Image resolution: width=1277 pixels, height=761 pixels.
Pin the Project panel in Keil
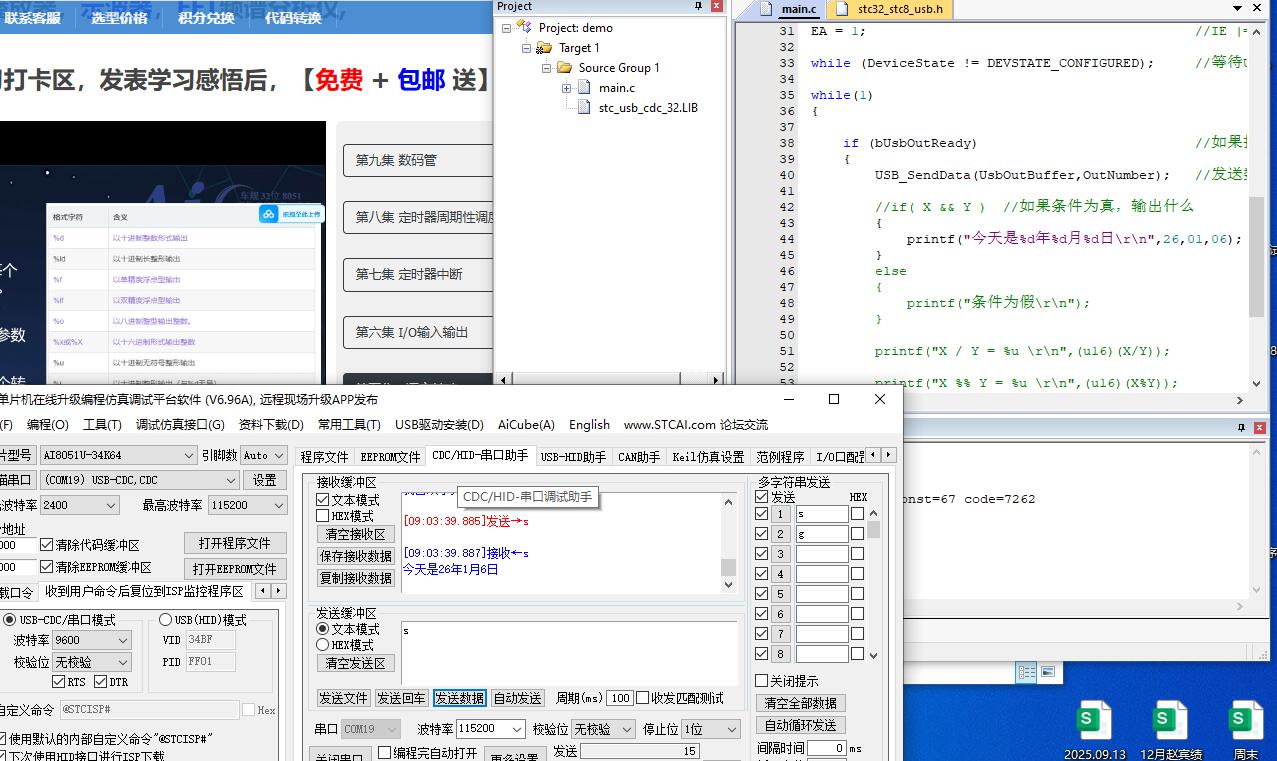coord(699,7)
